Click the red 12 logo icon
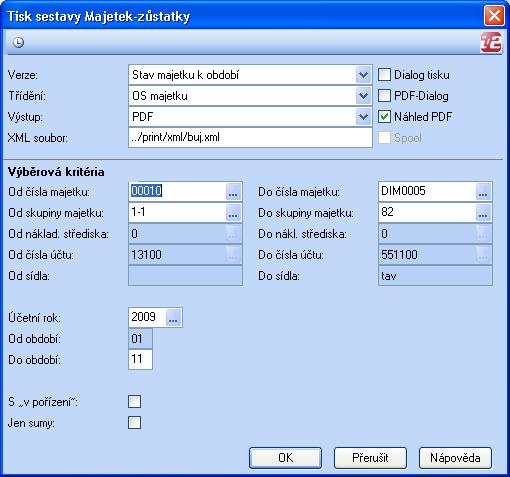Image resolution: width=510 pixels, height=477 pixels. pyautogui.click(x=491, y=42)
